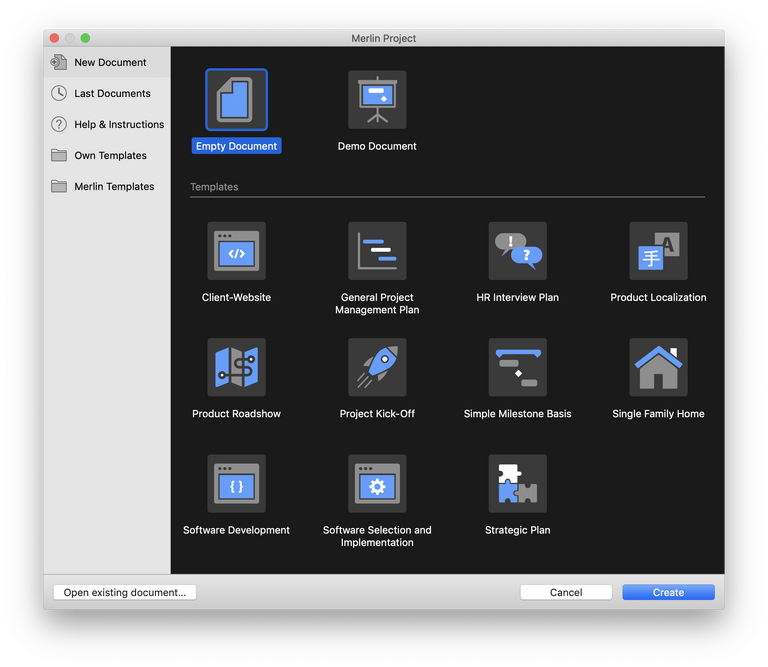The image size is (768, 667).
Task: Choose the Demo Document presentation icon
Action: coord(377,100)
